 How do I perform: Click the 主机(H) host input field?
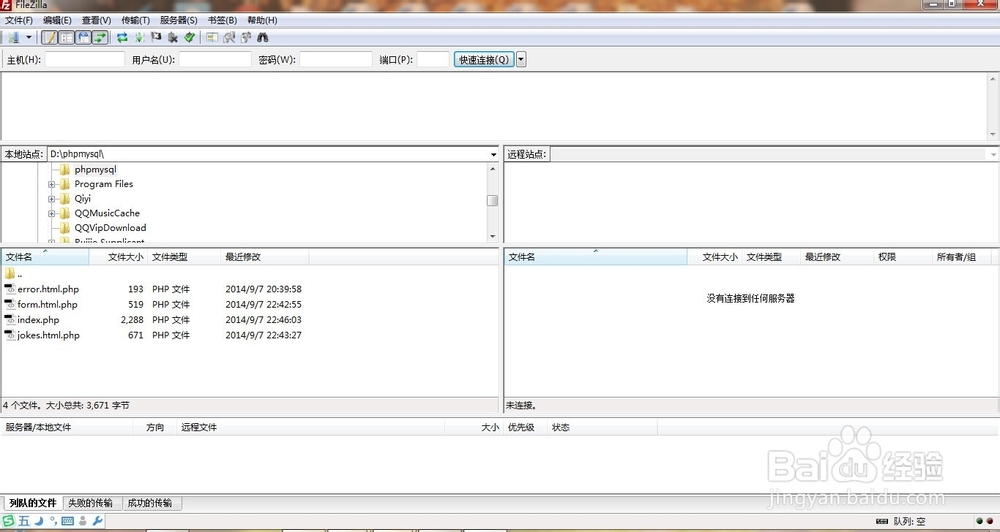click(x=85, y=59)
